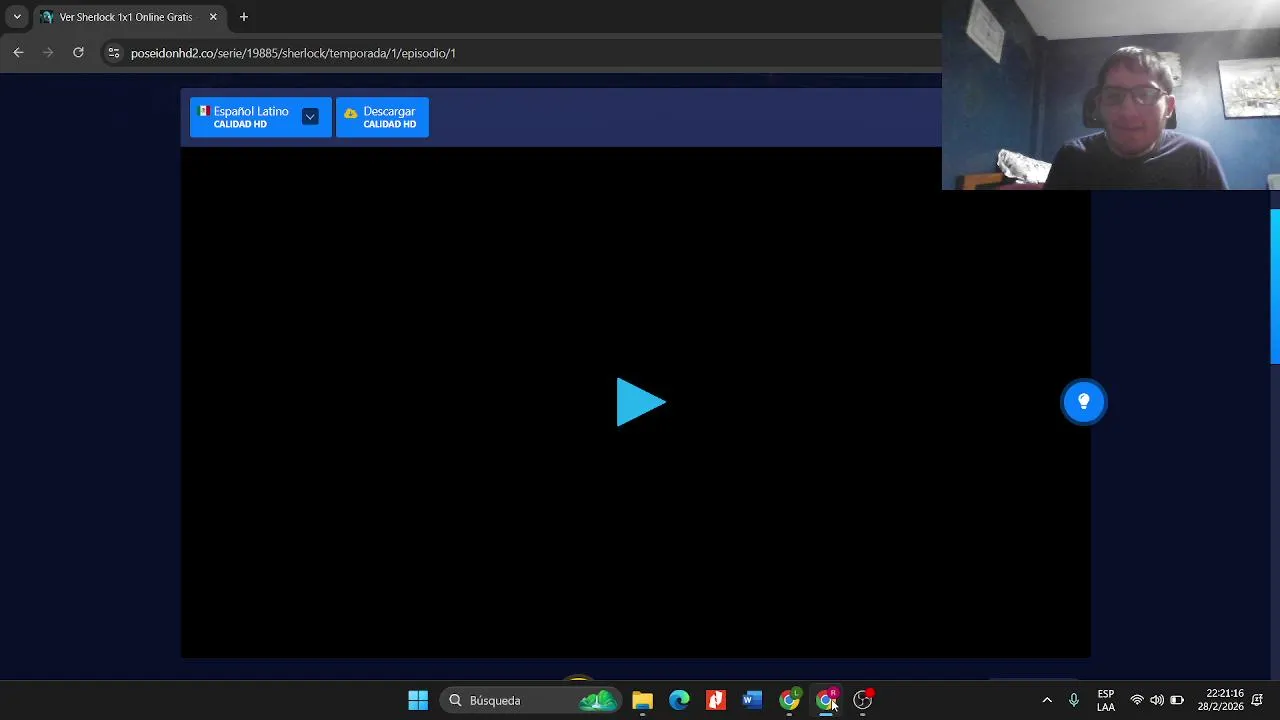This screenshot has height=720, width=1280.
Task: Click the cloud download icon on Descargar
Action: tap(350, 113)
